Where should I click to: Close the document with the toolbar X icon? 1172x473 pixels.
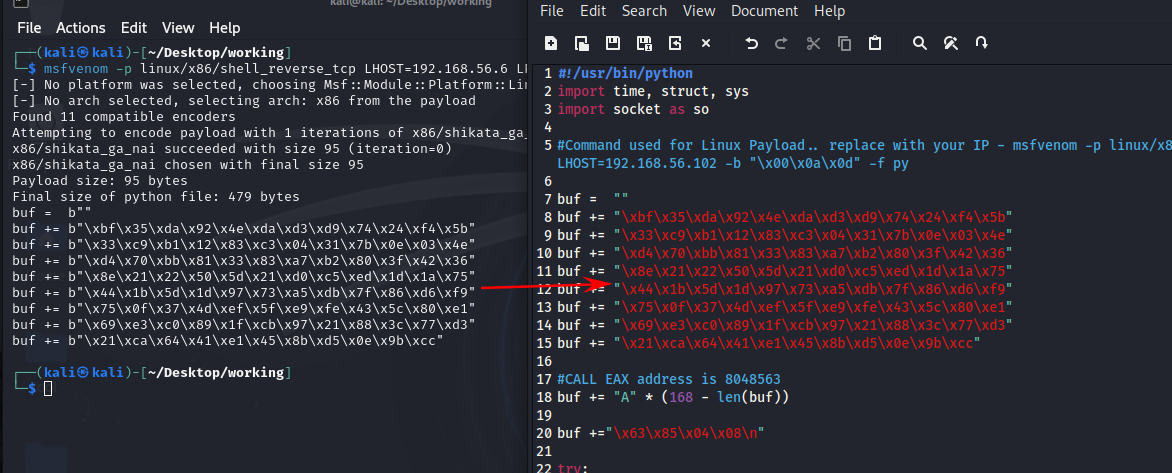tap(706, 43)
